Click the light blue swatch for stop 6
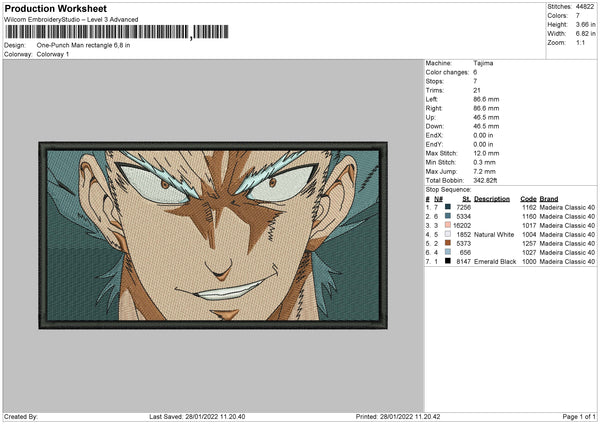The height and width of the screenshot is (424, 600). click(447, 252)
